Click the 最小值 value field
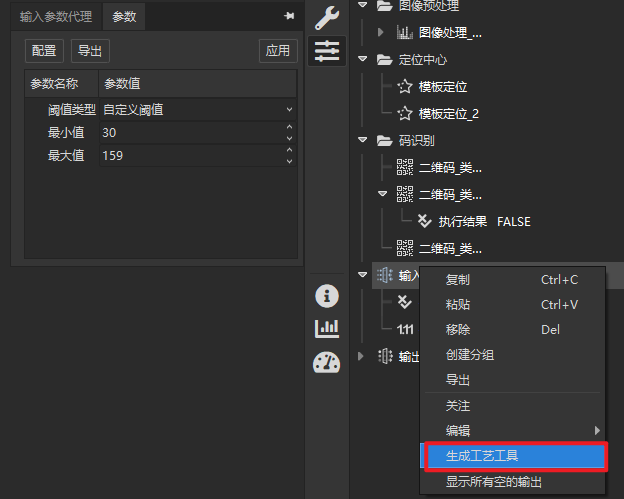 (190, 133)
